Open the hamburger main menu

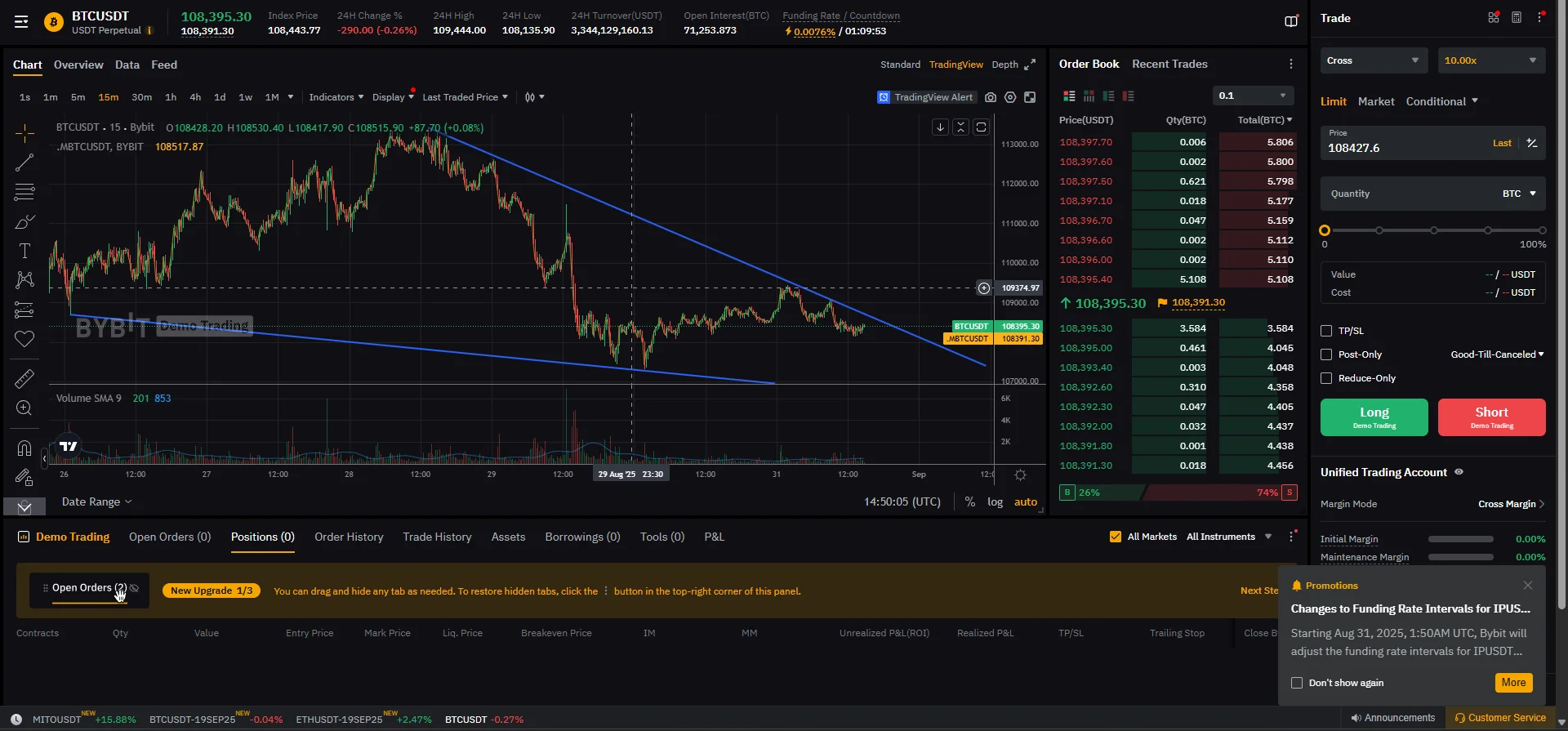coord(21,22)
